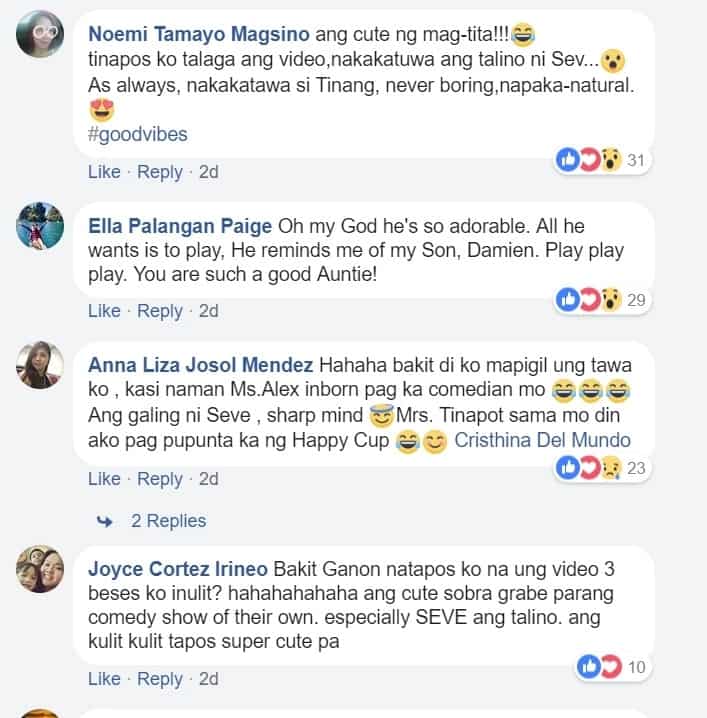Like Ella Palangan Paige's comment
Image resolution: width=707 pixels, height=718 pixels.
pyautogui.click(x=104, y=310)
